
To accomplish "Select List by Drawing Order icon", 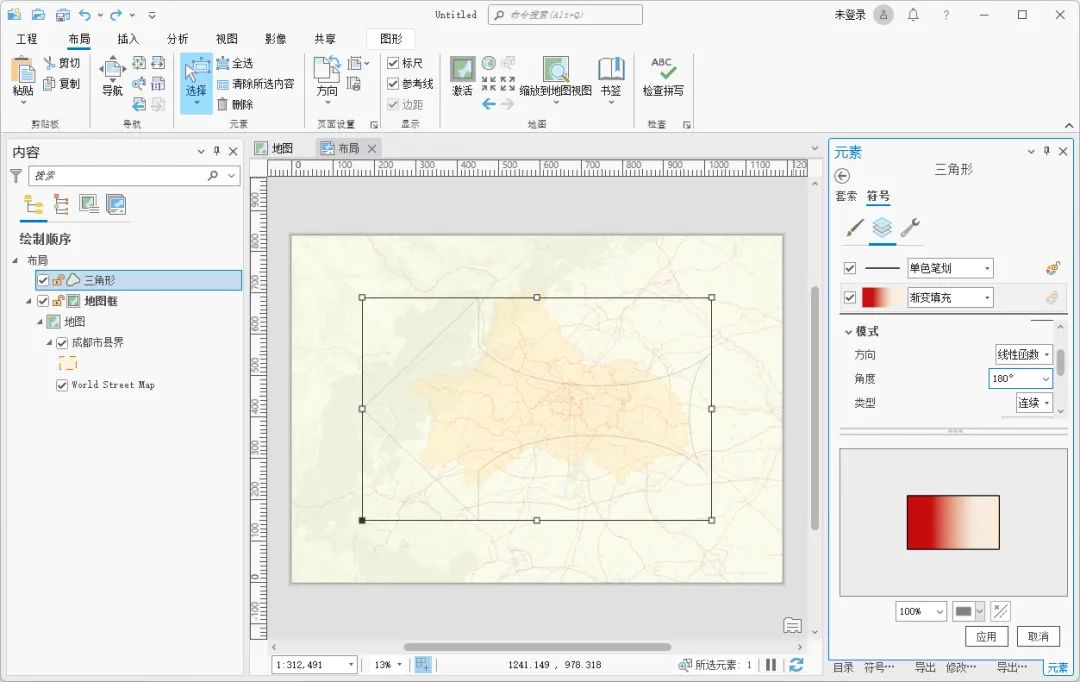I will [33, 205].
